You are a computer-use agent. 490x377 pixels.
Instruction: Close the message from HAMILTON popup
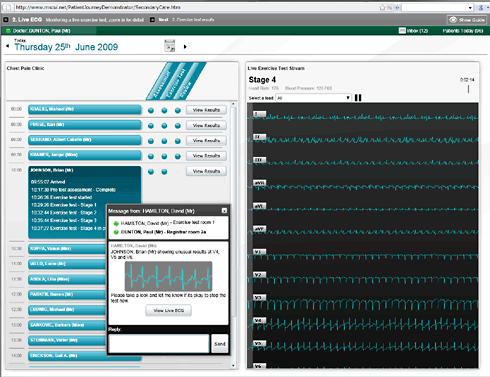click(x=224, y=211)
